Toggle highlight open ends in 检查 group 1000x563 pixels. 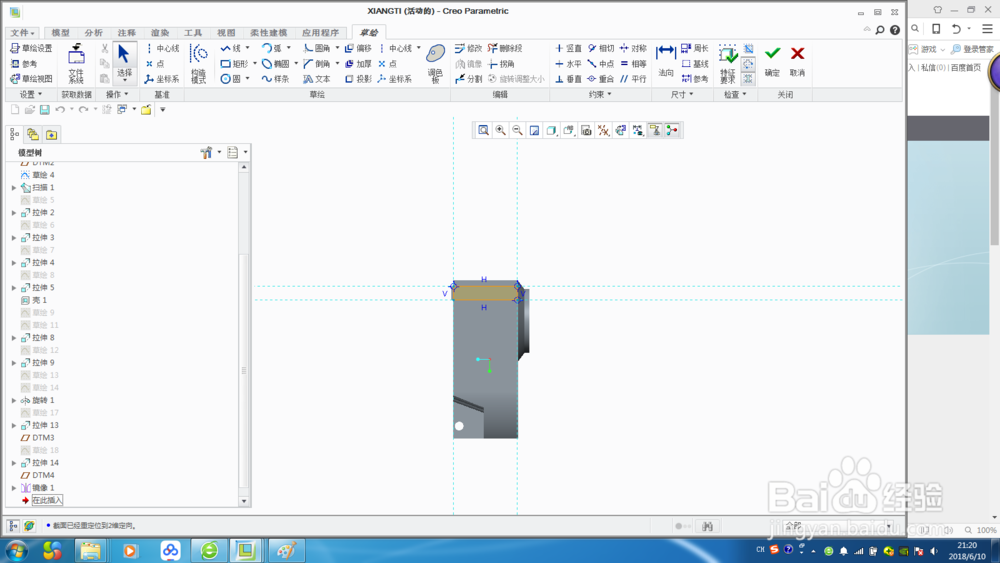749,64
